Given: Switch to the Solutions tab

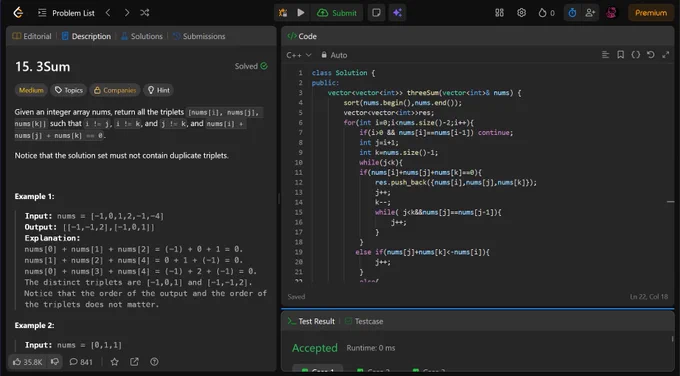Looking at the screenshot, I should pos(141,36).
